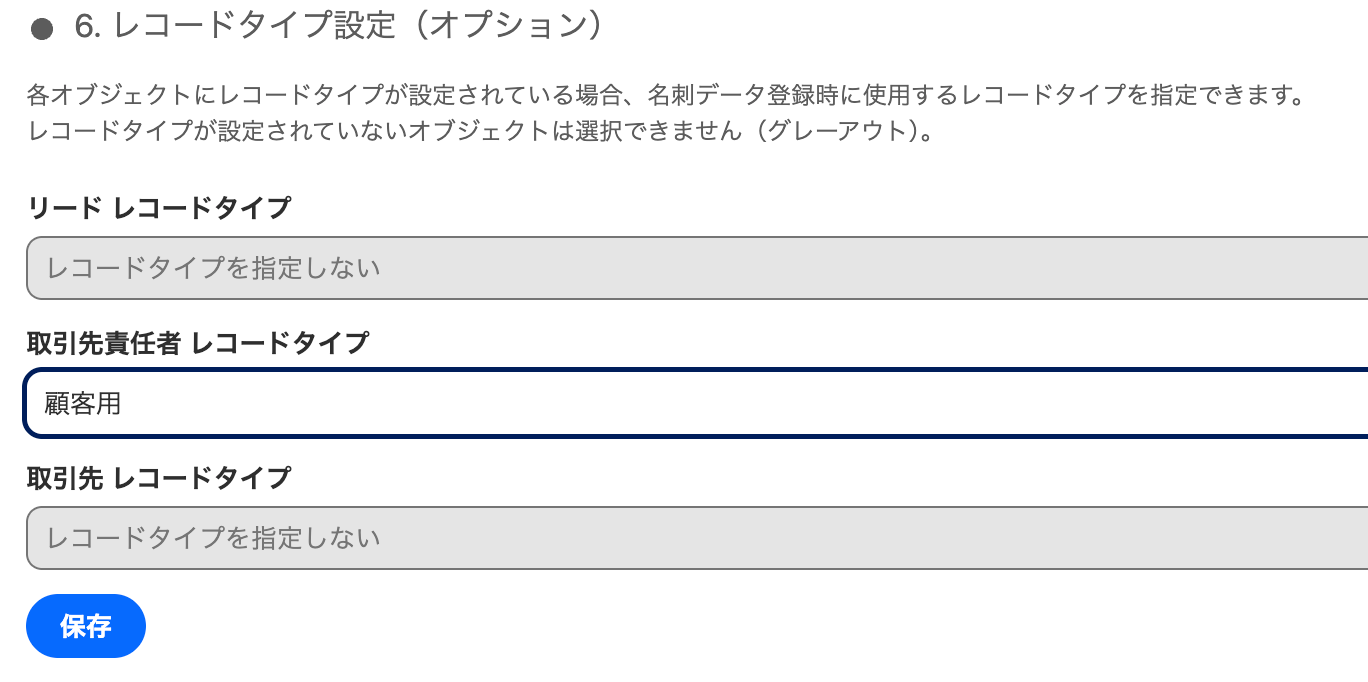Click the （オプション） text in the heading
Screen dimensions: 1368x682
[x=508, y=27]
